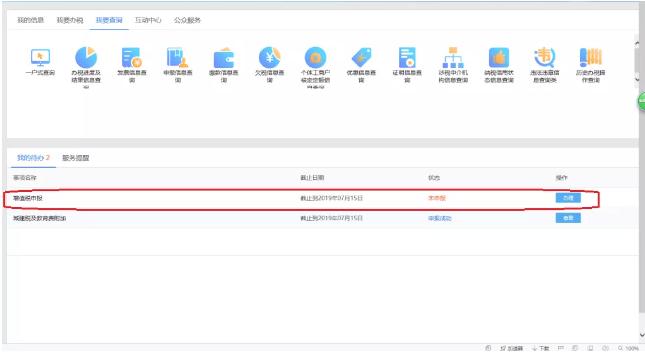Viewport: 645px width, 360px height.
Task: Open the thumbs-up 纳税信用状态 query icon
Action: click(499, 57)
